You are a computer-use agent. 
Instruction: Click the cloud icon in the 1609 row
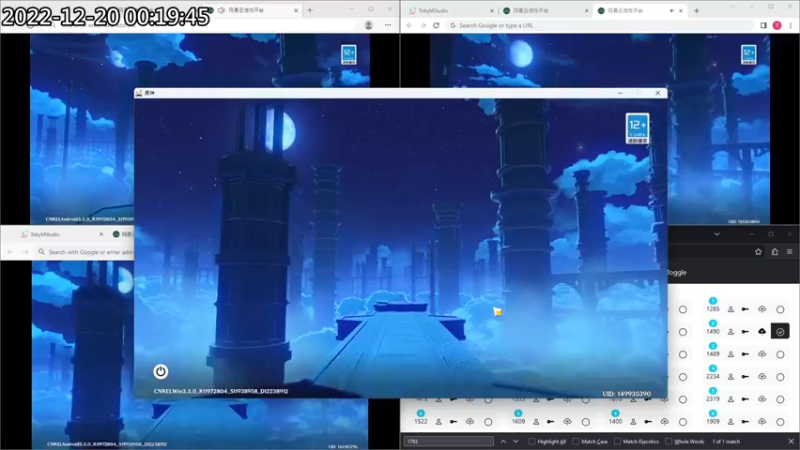coord(567,421)
